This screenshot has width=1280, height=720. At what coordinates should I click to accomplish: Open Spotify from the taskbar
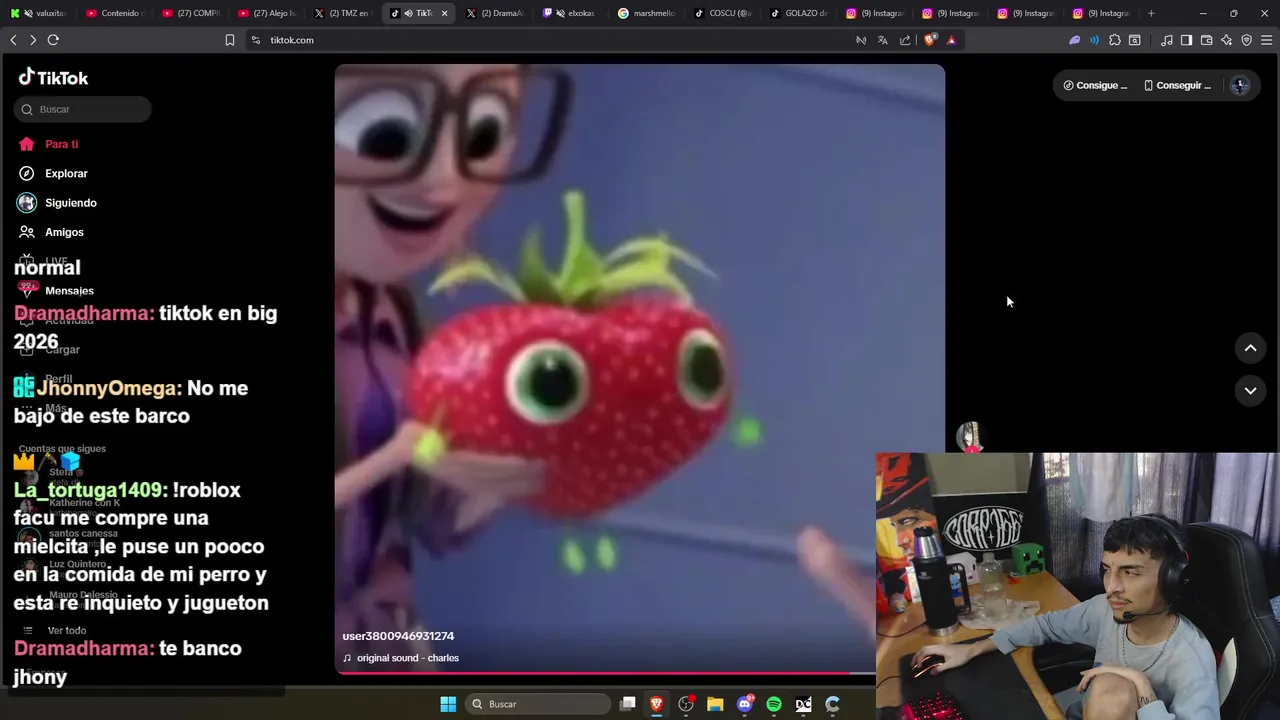(x=774, y=704)
